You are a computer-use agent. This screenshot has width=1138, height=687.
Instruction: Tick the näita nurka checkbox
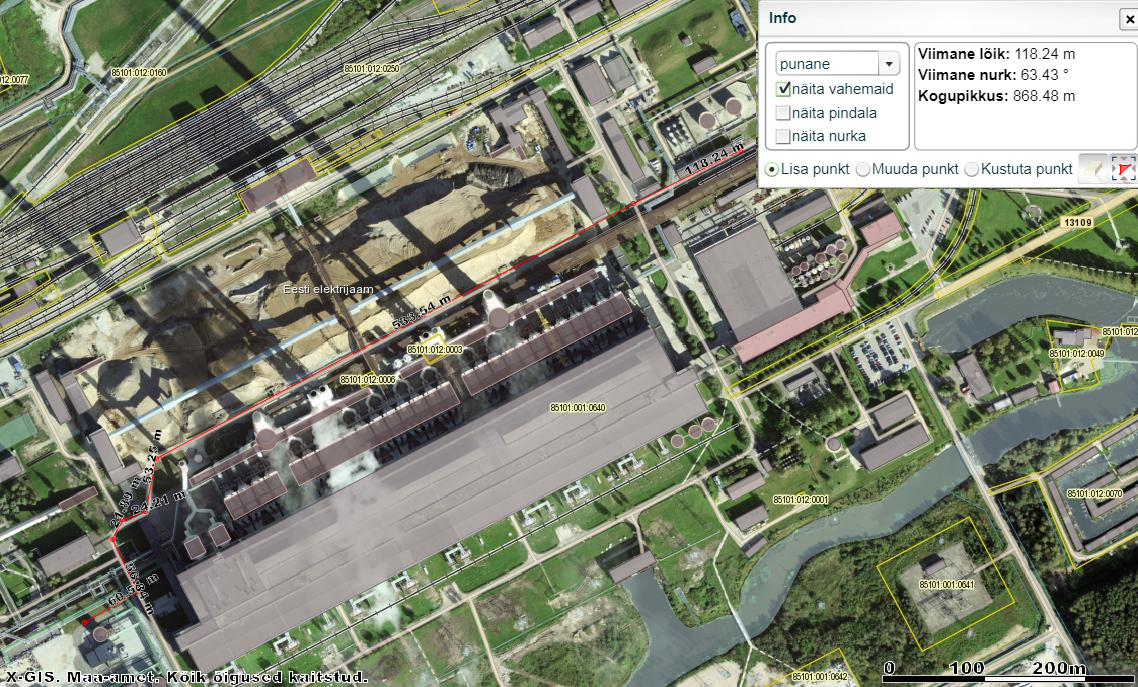coord(784,136)
